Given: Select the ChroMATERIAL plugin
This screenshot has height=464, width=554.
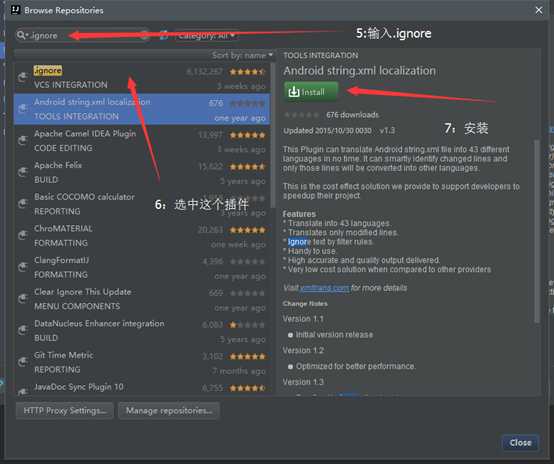Looking at the screenshot, I should tap(142, 236).
